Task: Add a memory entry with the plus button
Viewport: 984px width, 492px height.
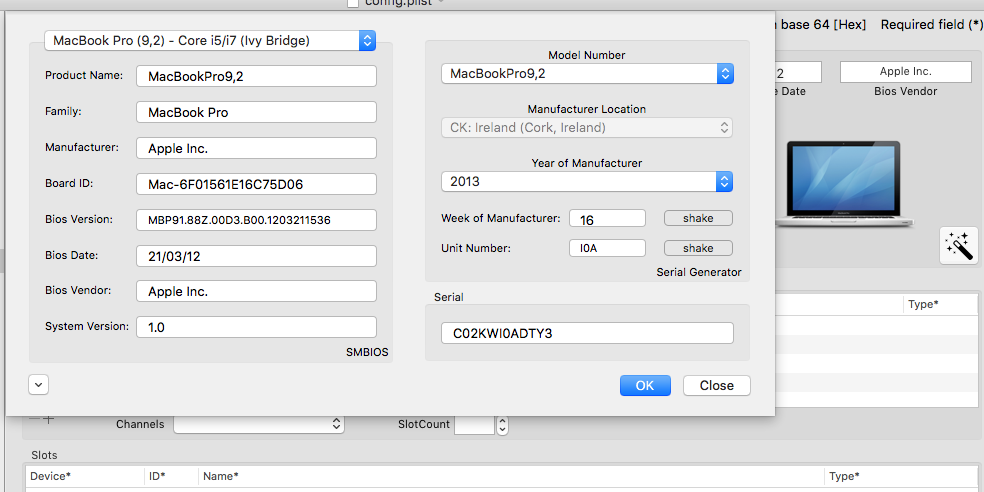Action: (x=50, y=419)
